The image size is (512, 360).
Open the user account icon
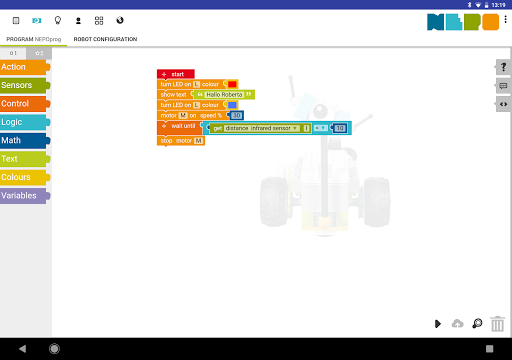[78, 21]
